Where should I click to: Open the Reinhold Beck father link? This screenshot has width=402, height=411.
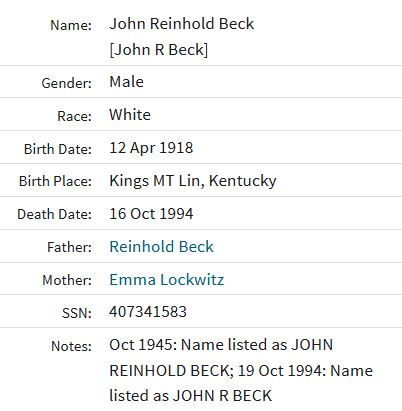[x=161, y=247]
